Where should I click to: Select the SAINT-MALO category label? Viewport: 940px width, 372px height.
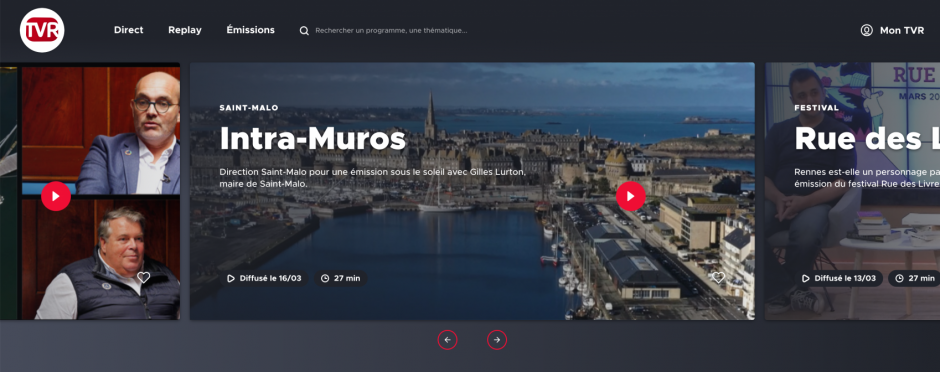[x=249, y=108]
